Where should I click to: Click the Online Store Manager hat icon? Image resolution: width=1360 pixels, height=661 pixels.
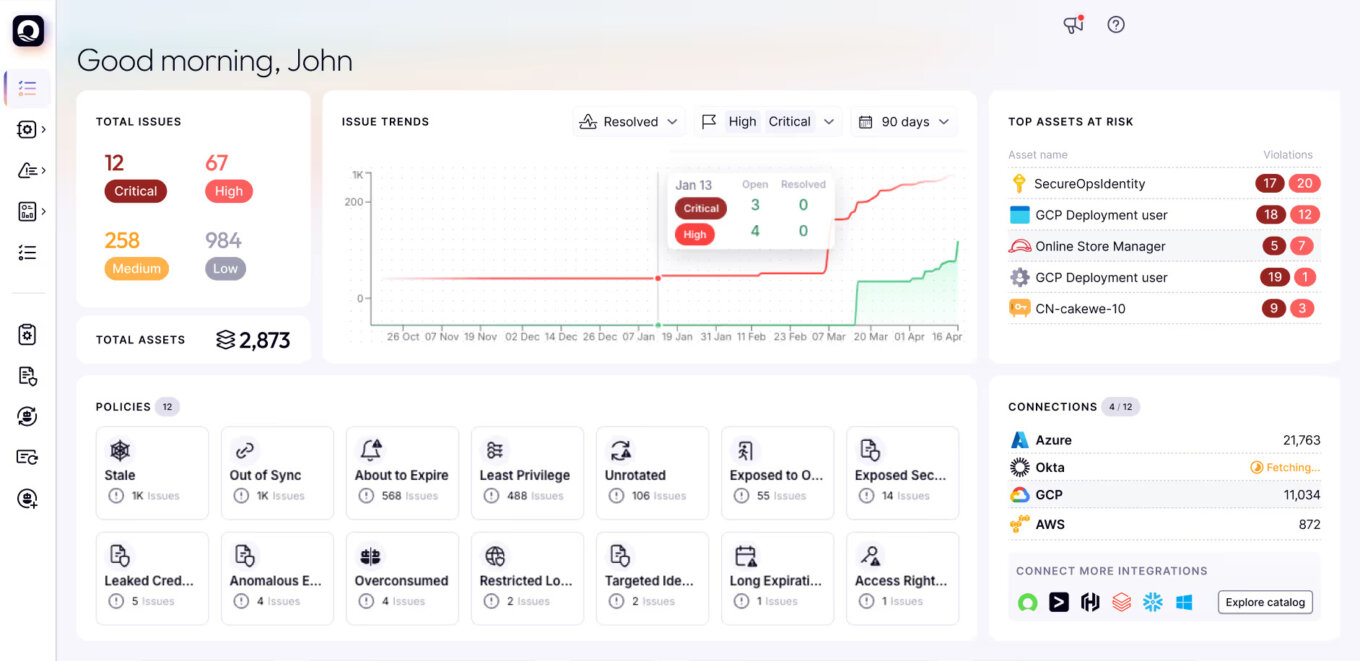tap(1019, 246)
